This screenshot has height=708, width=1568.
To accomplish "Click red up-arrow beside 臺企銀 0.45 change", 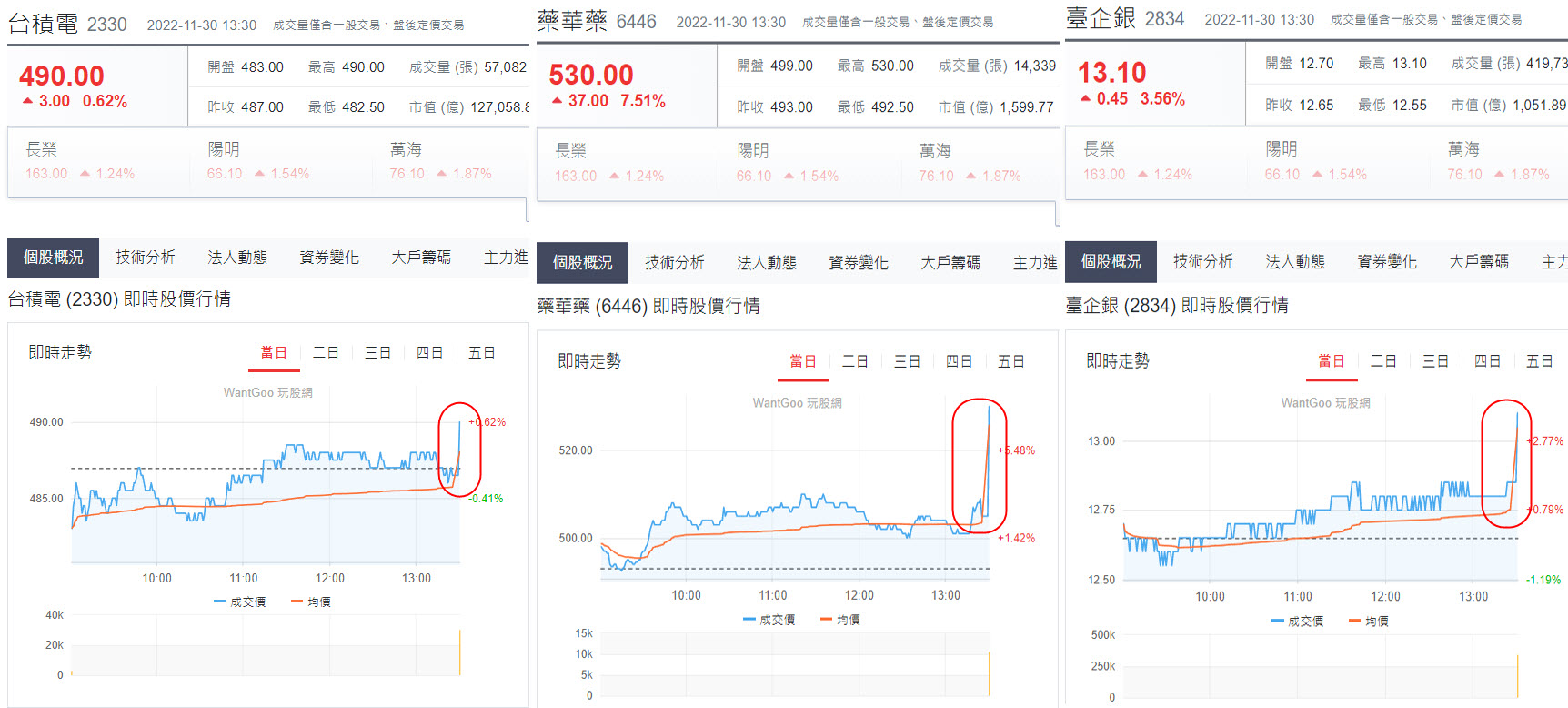I will (1085, 98).
